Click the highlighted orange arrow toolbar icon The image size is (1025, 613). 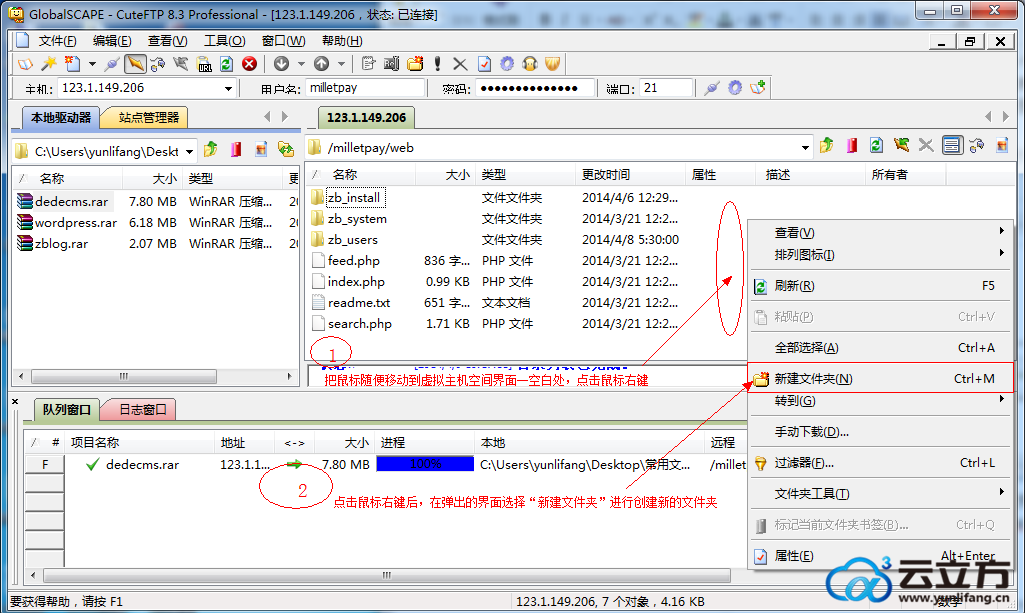coord(135,64)
